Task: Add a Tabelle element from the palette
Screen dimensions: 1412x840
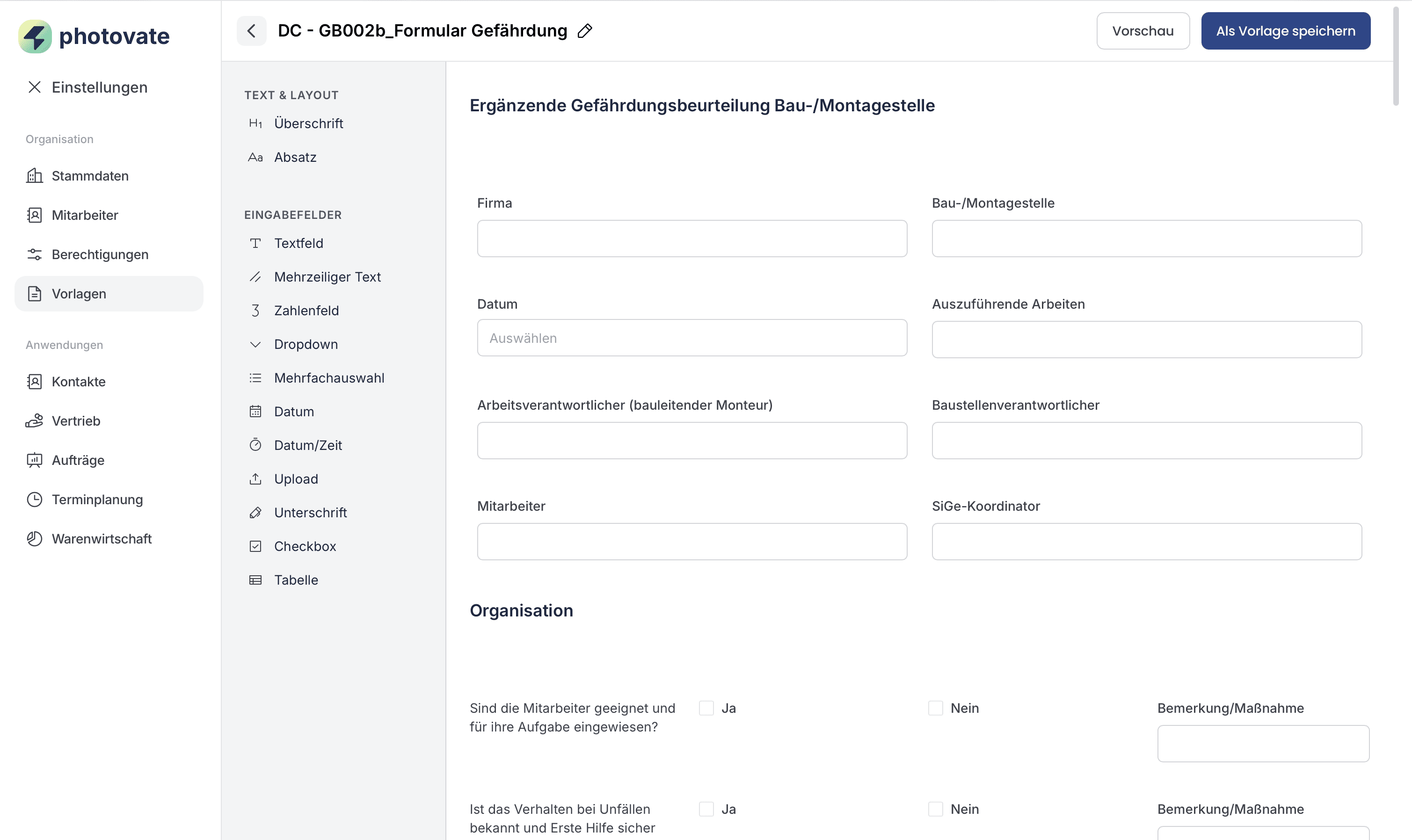Action: point(296,579)
